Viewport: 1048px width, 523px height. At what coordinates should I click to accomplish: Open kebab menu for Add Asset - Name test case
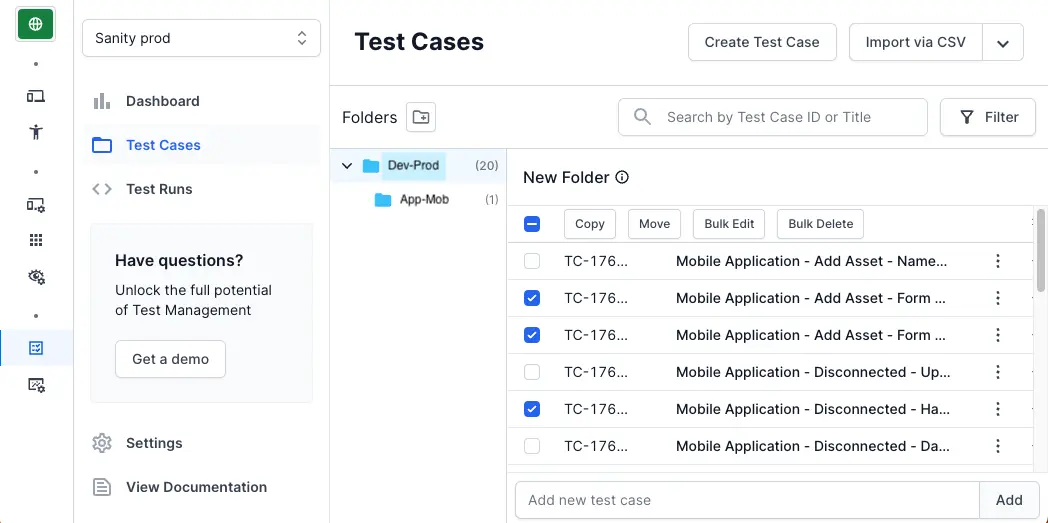tap(997, 261)
